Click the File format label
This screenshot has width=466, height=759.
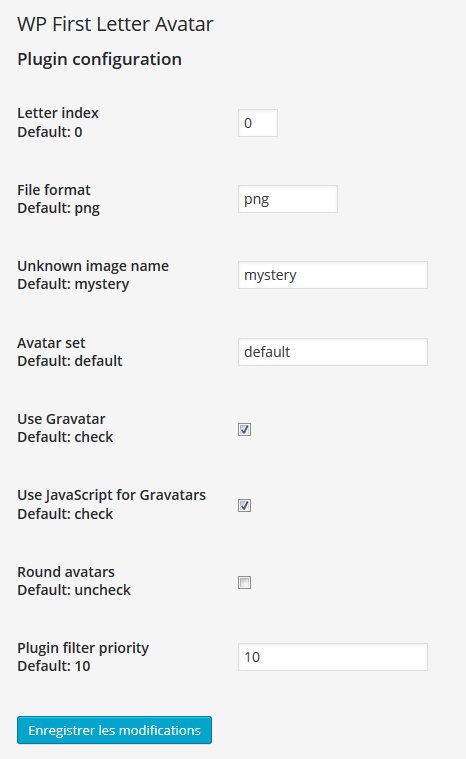(x=54, y=190)
